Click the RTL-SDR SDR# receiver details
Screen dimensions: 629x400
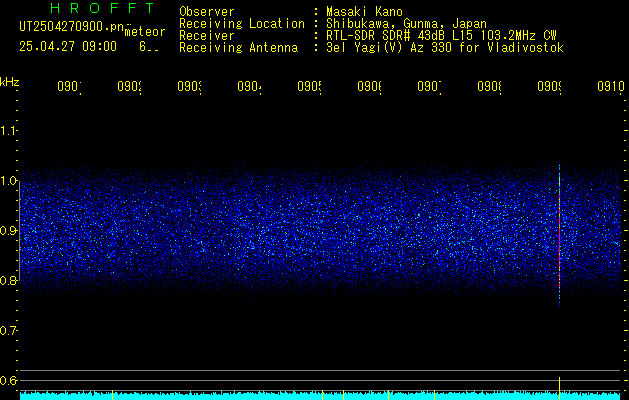[x=441, y=36]
